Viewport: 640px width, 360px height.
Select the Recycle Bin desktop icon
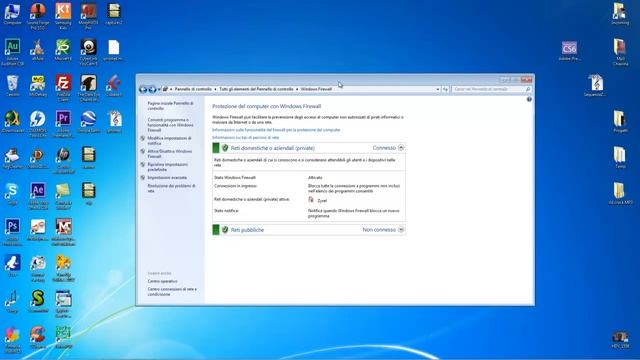point(12,86)
